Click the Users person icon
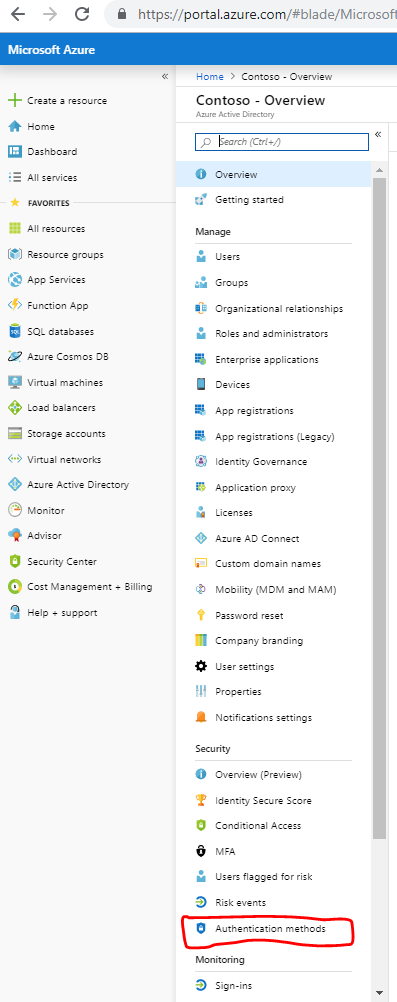The image size is (397, 1002). click(201, 257)
